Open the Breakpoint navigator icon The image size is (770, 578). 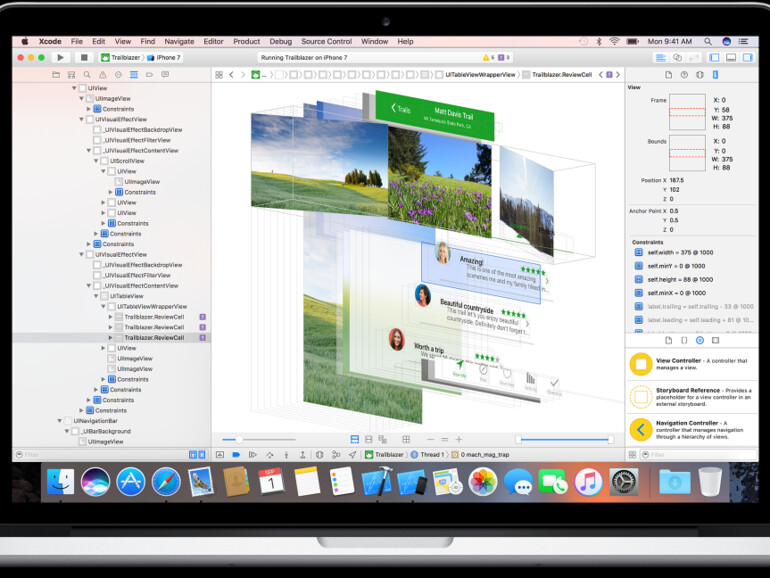click(149, 75)
